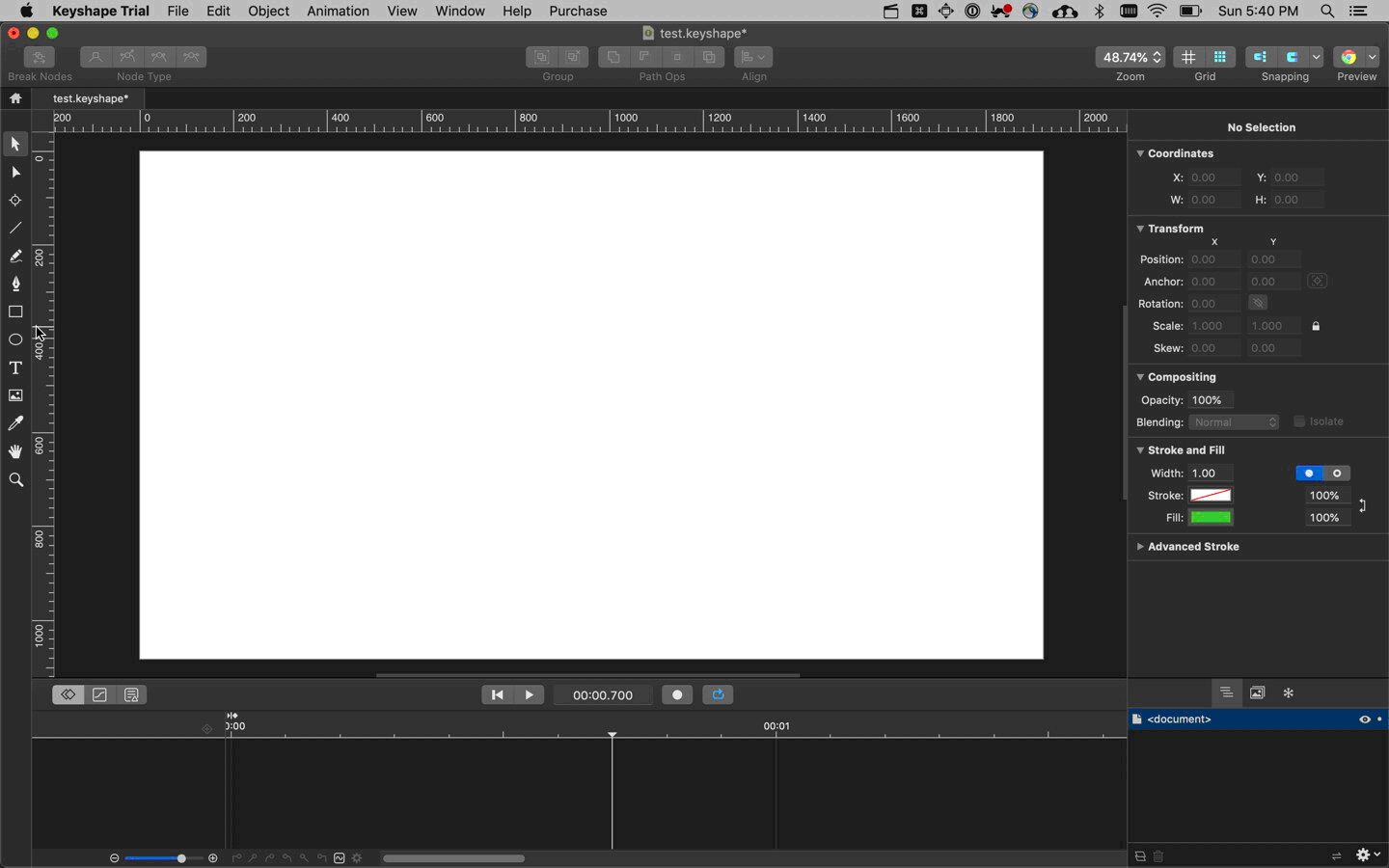Preview the animation in Chrome
Viewport: 1389px width, 868px height.
pyautogui.click(x=1348, y=57)
